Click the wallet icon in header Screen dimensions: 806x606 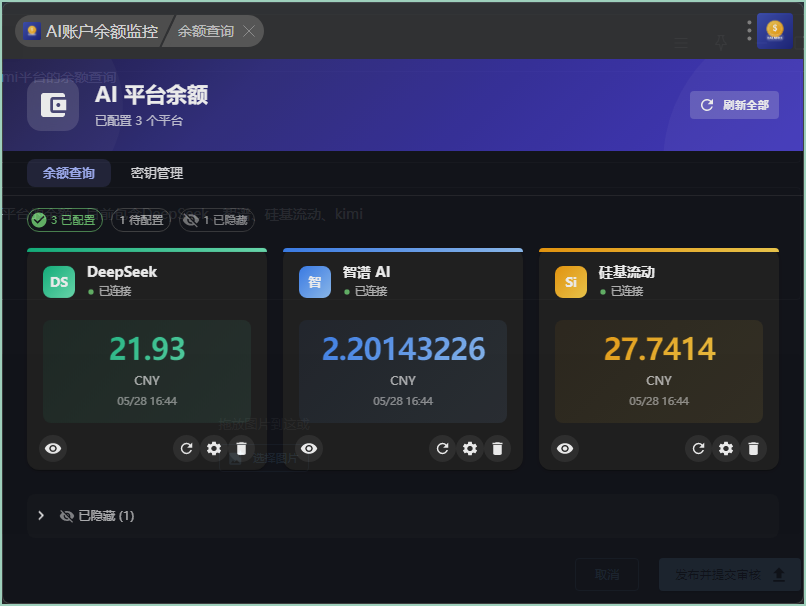pos(53,105)
